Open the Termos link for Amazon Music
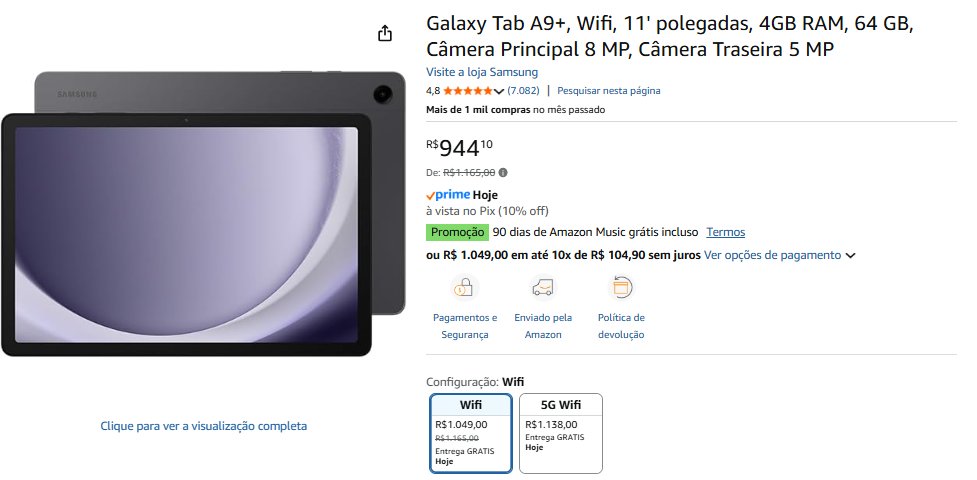 [725, 232]
